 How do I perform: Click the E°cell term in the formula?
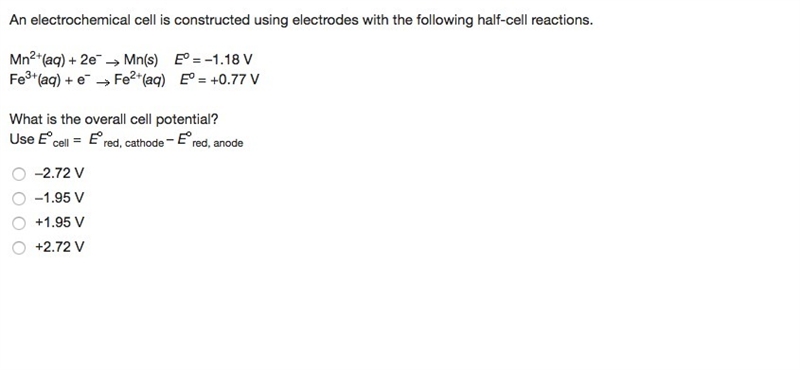point(54,140)
